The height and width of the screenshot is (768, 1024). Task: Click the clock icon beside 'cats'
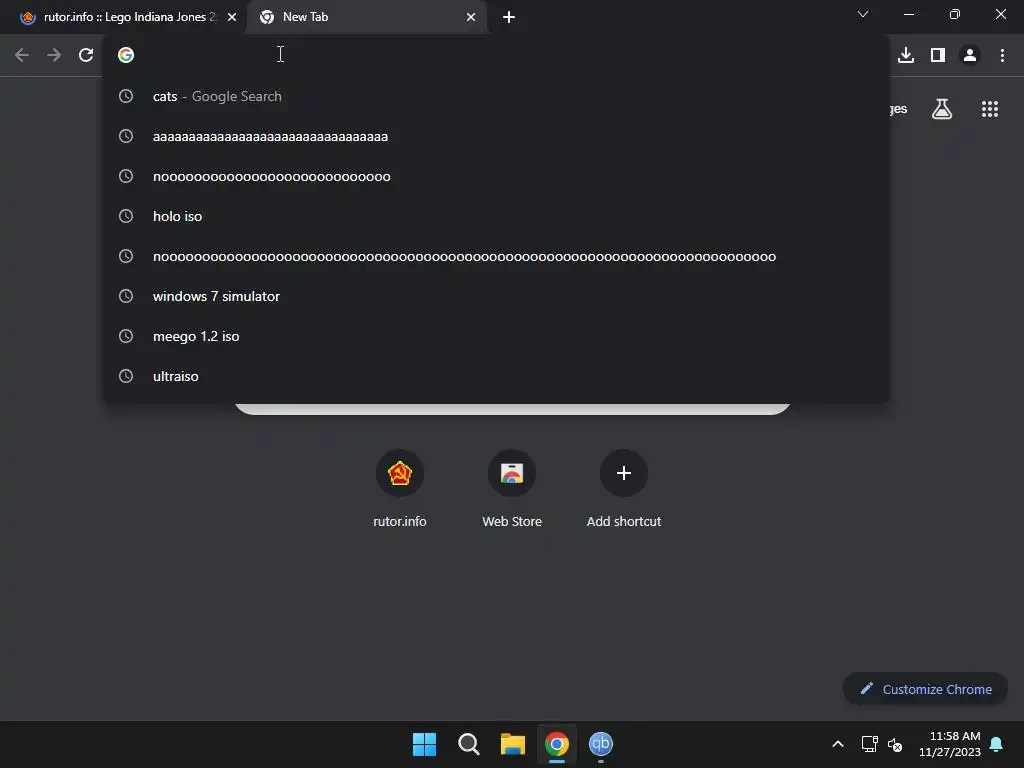126,96
